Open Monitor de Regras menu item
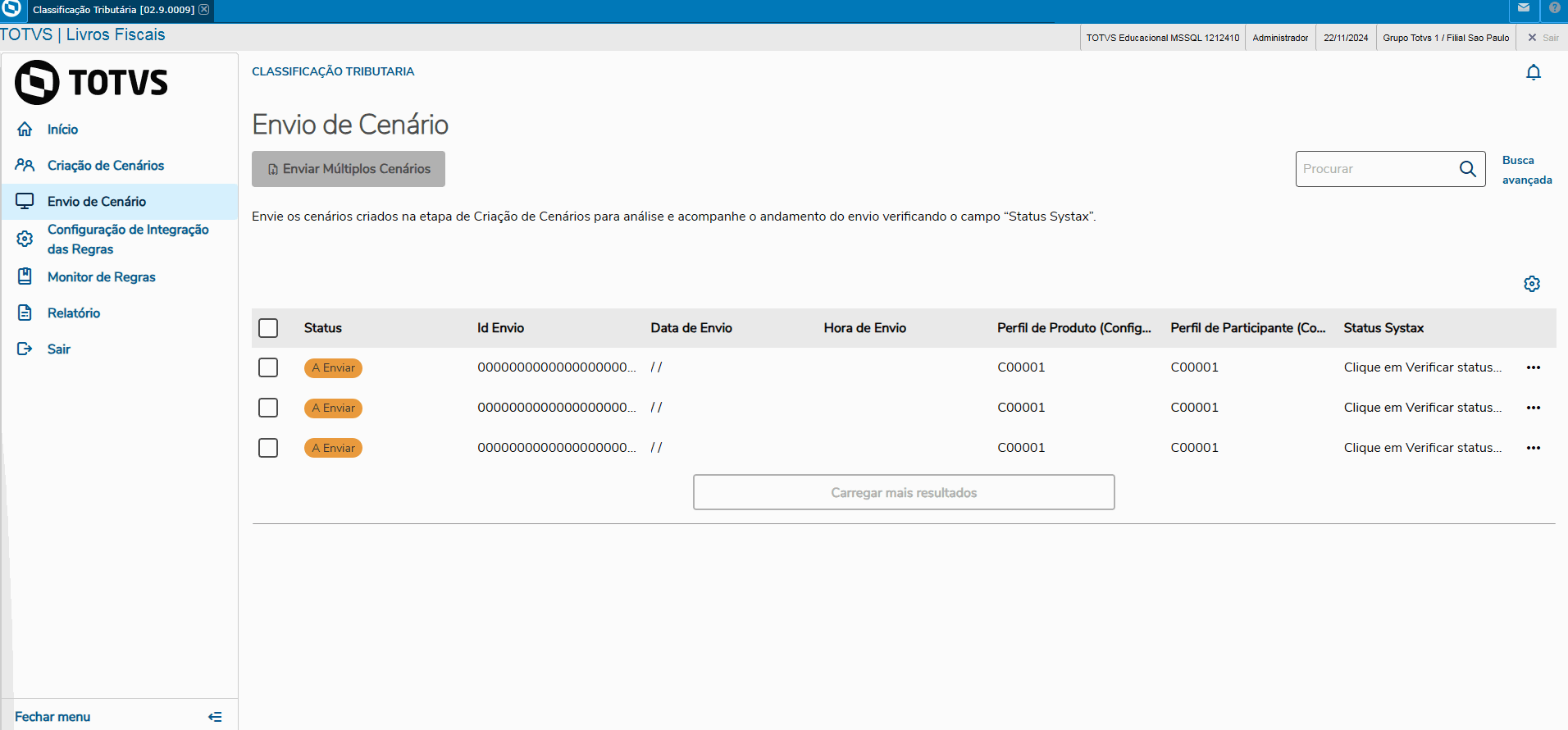Screen dimensions: 1568x730 point(102,277)
